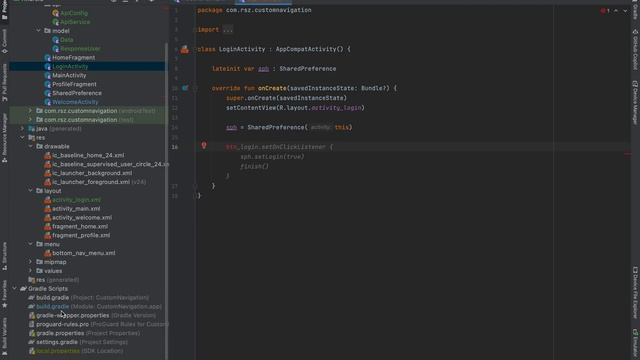Go to next highlighted error arrow
Image resolution: width=640 pixels, height=360 pixels.
pyautogui.click(x=625, y=11)
